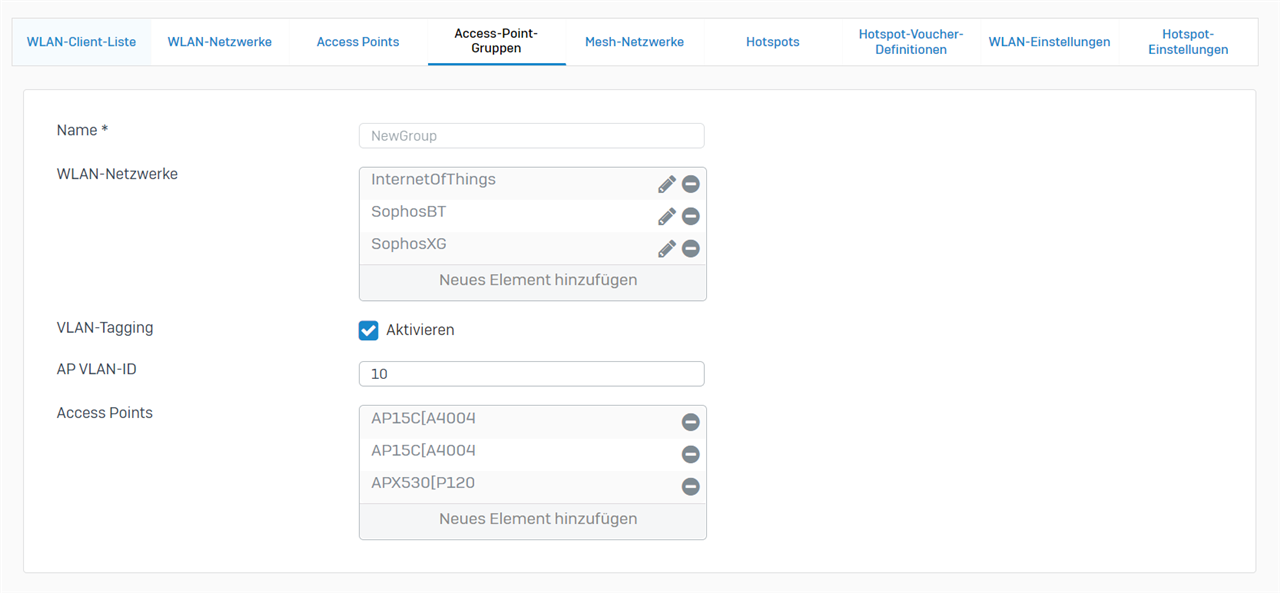The height and width of the screenshot is (593, 1280).
Task: Open the WLAN-Netzwerke tab
Action: click(219, 42)
